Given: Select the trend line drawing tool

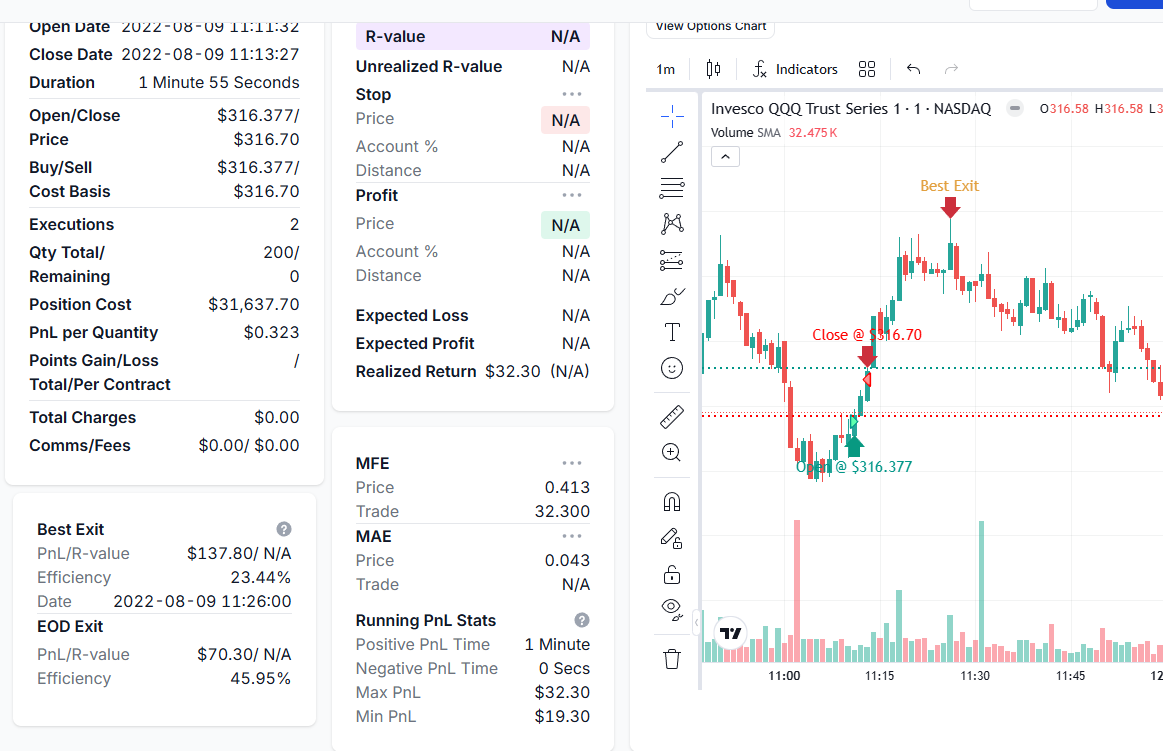Looking at the screenshot, I should (672, 153).
